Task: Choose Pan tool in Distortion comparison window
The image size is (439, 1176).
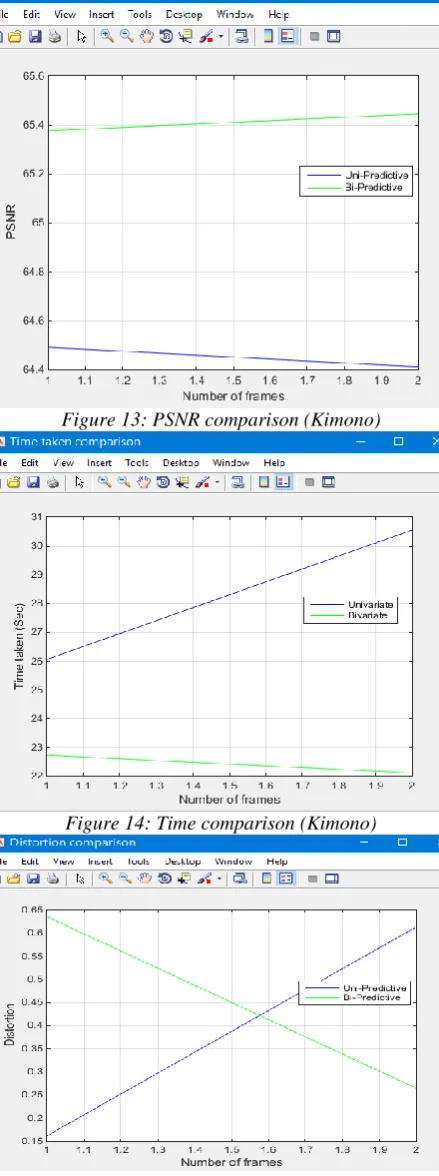Action: pyautogui.click(x=145, y=879)
